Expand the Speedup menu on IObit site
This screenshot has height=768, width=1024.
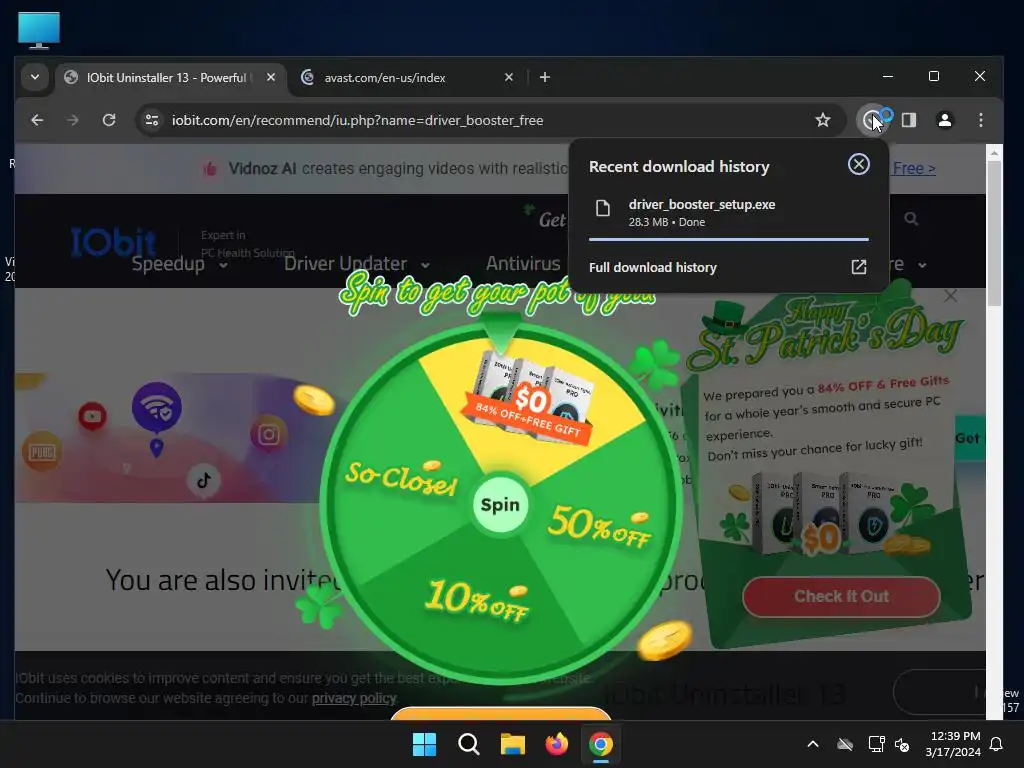tap(180, 264)
